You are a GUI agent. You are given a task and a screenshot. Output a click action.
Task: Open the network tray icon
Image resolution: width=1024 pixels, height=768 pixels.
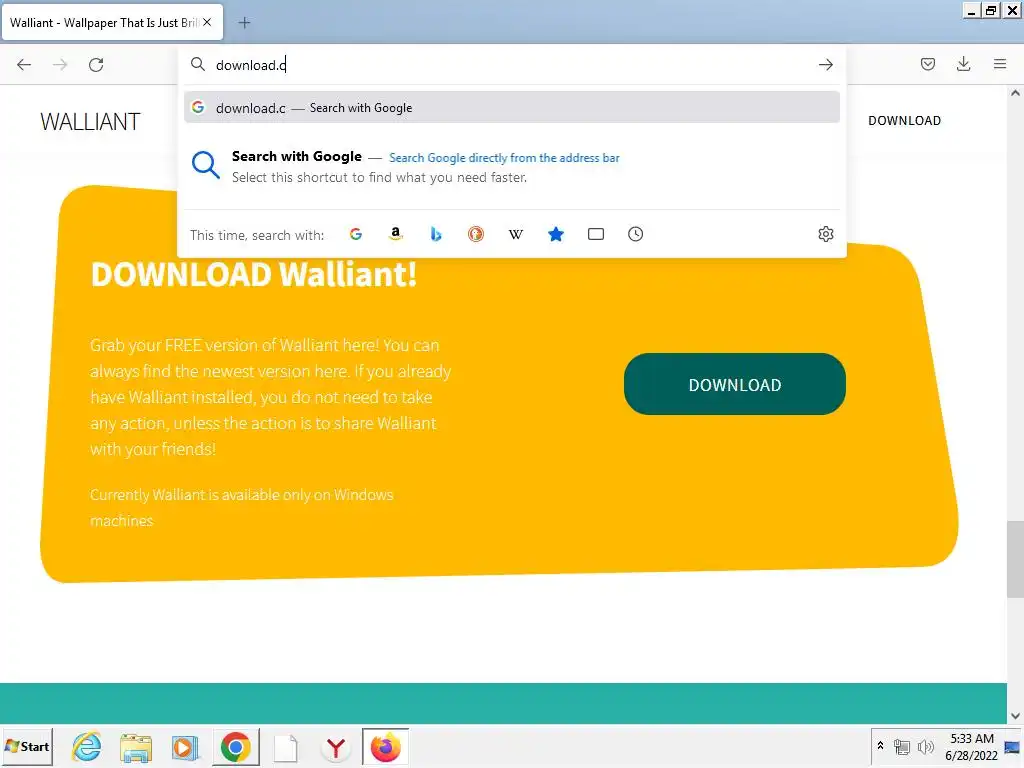(902, 746)
